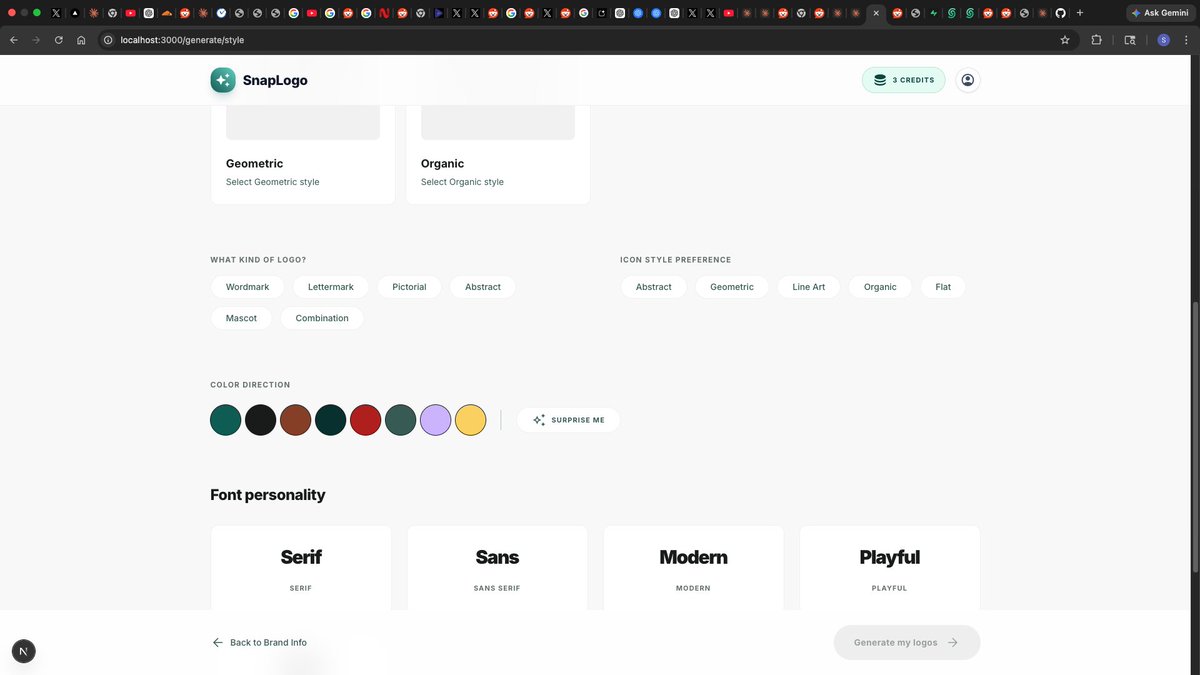Image resolution: width=1200 pixels, height=675 pixels.
Task: Choose the Pictorial logo type chip
Action: point(409,287)
